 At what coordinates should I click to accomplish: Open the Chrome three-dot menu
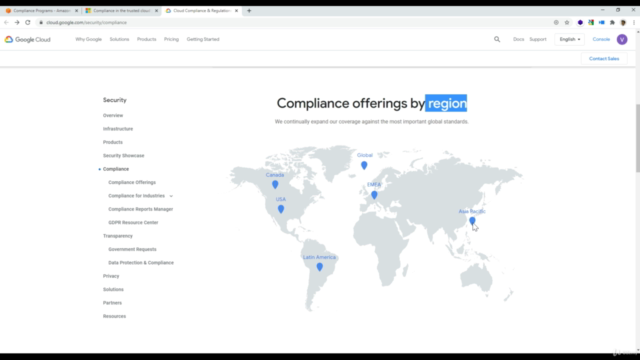[x=634, y=22]
